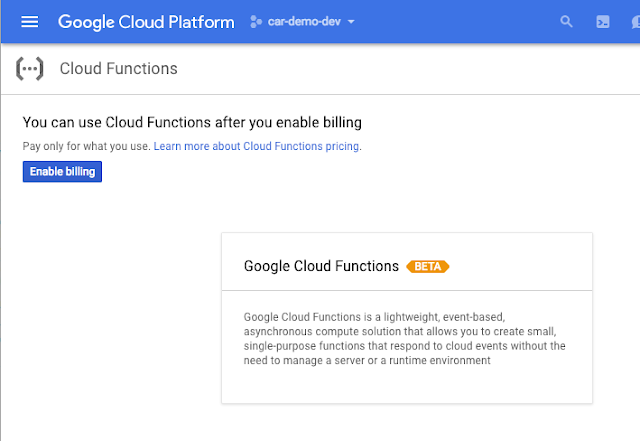640x441 pixels.
Task: Click the project dots icon beside car-demo-dev
Action: [x=256, y=22]
